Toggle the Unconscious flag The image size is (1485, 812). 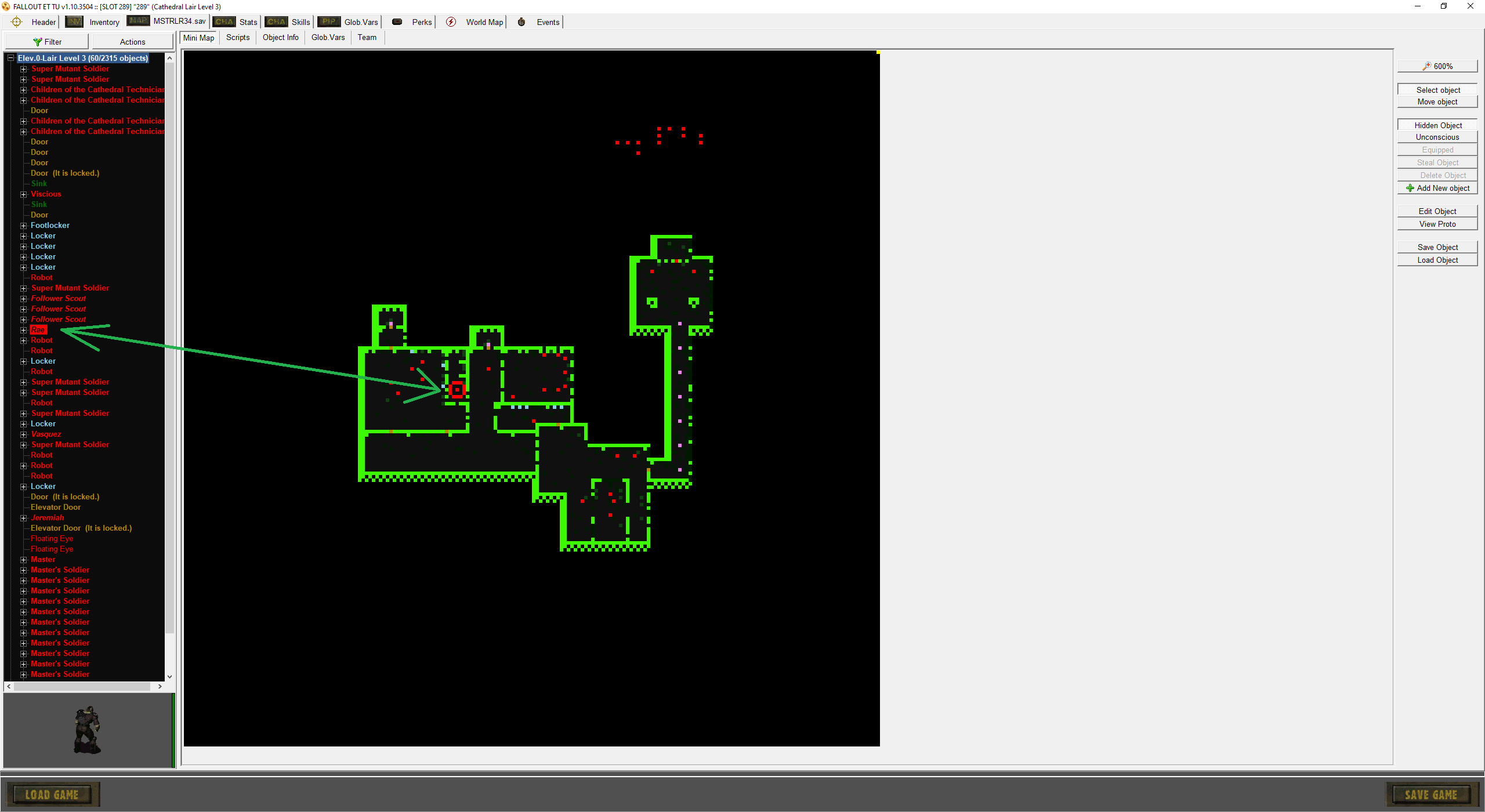click(1437, 137)
